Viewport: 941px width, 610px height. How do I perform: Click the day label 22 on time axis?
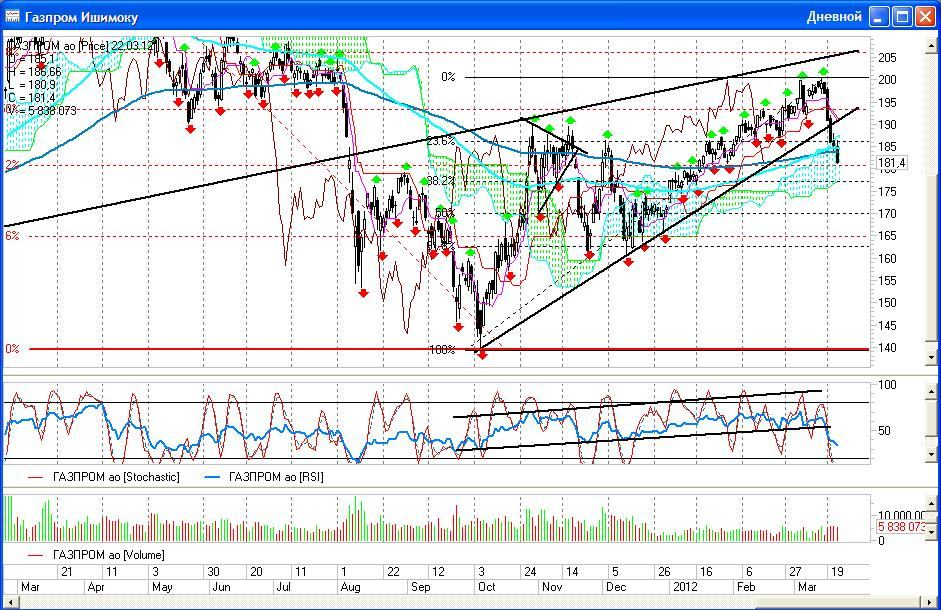393,572
